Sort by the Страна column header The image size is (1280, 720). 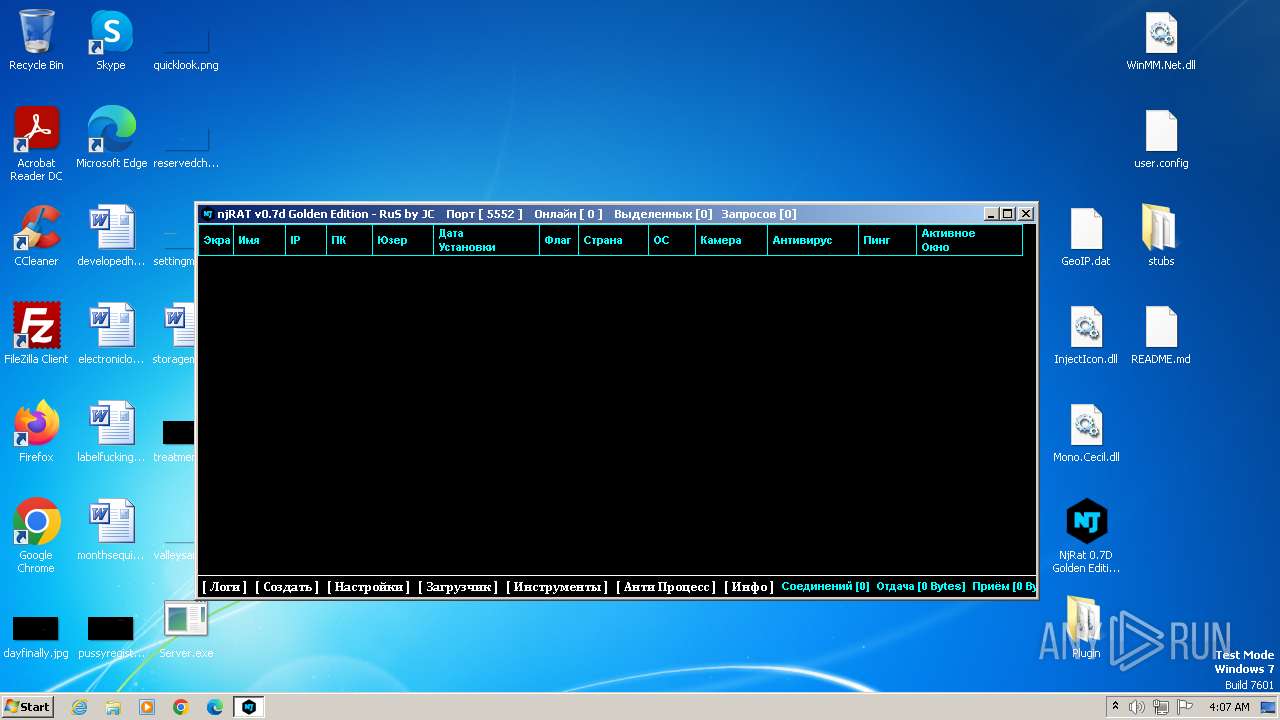point(613,240)
